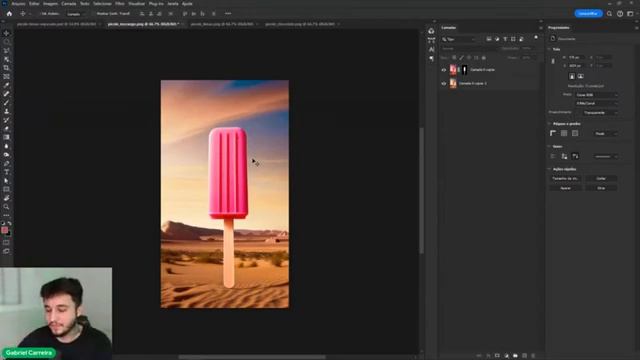Viewport: 640px width, 360px height.
Task: Open the Edit Toolbar three-dots menu
Action: pyautogui.click(x=6, y=215)
